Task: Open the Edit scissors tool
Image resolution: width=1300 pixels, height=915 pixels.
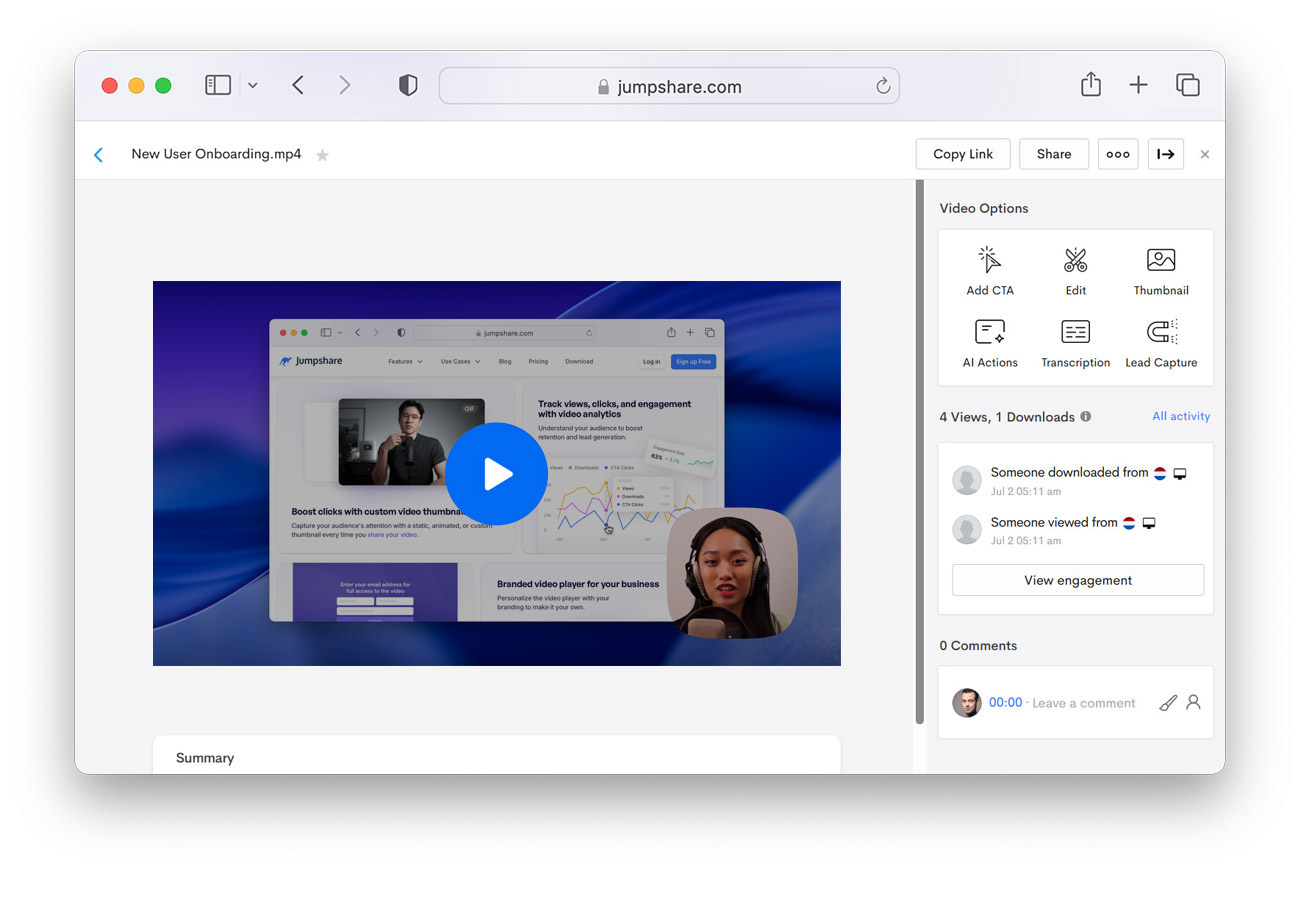Action: click(1075, 272)
